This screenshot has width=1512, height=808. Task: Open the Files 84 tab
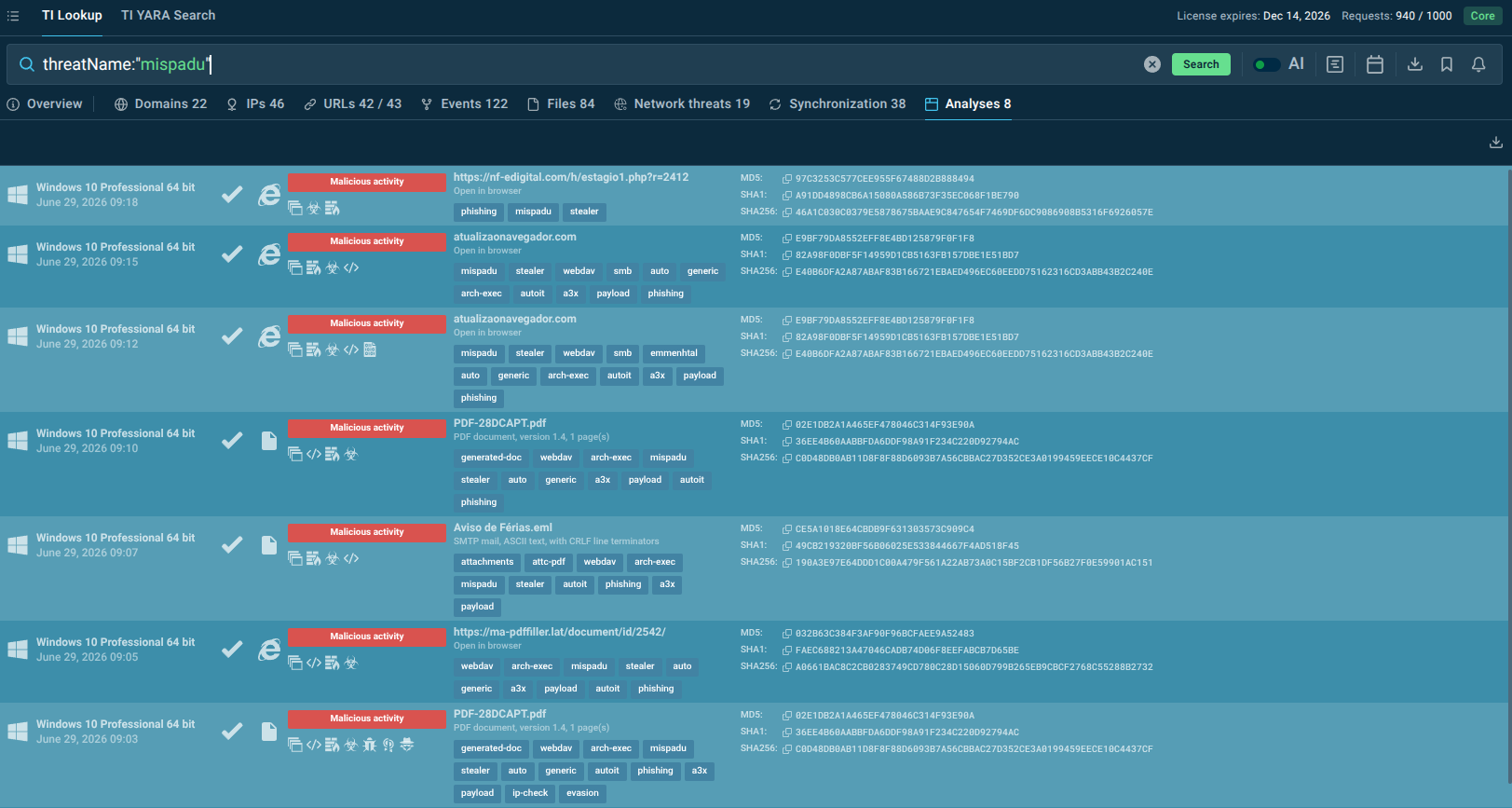[561, 104]
